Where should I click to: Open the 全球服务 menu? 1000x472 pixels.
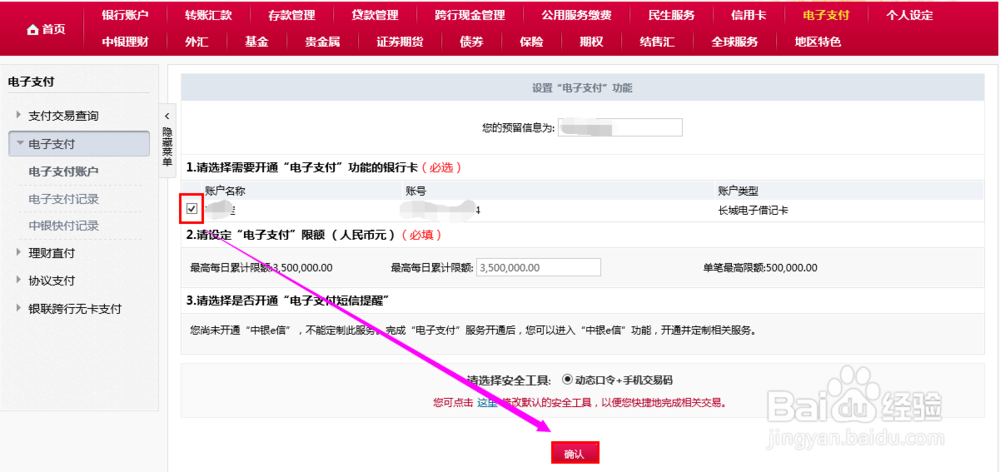tap(735, 43)
